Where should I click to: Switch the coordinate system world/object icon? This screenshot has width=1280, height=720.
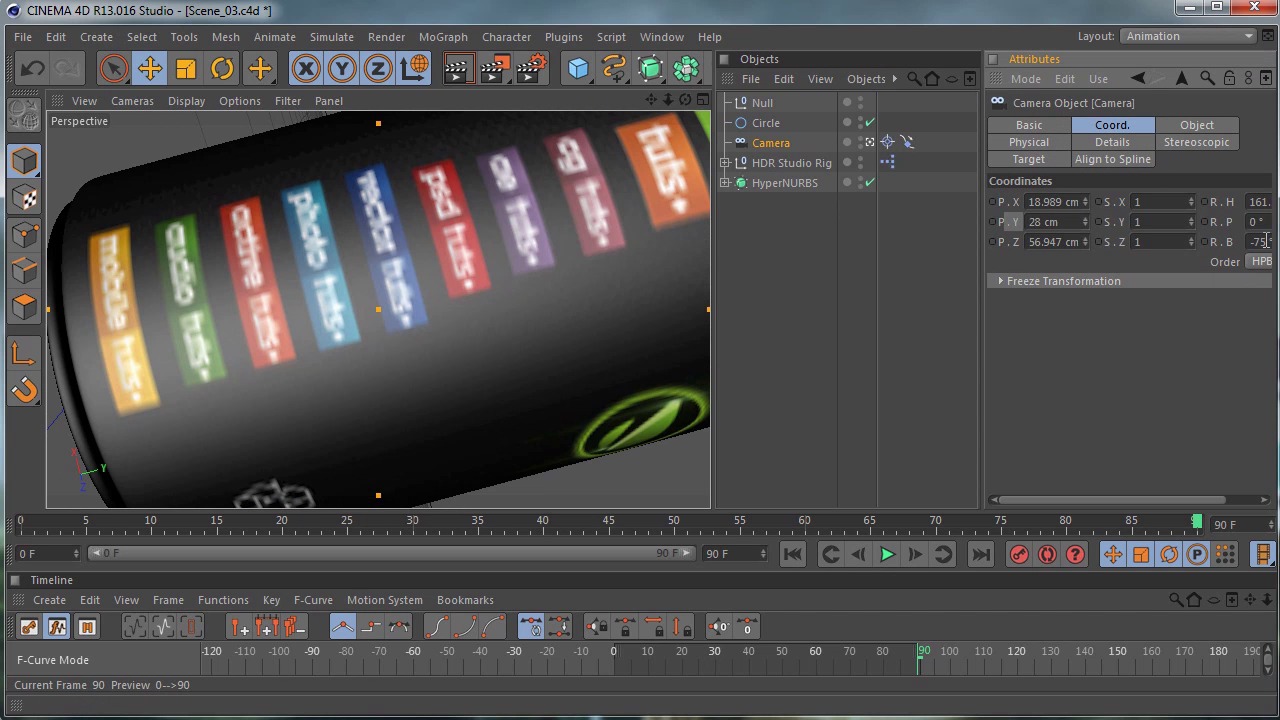414,68
